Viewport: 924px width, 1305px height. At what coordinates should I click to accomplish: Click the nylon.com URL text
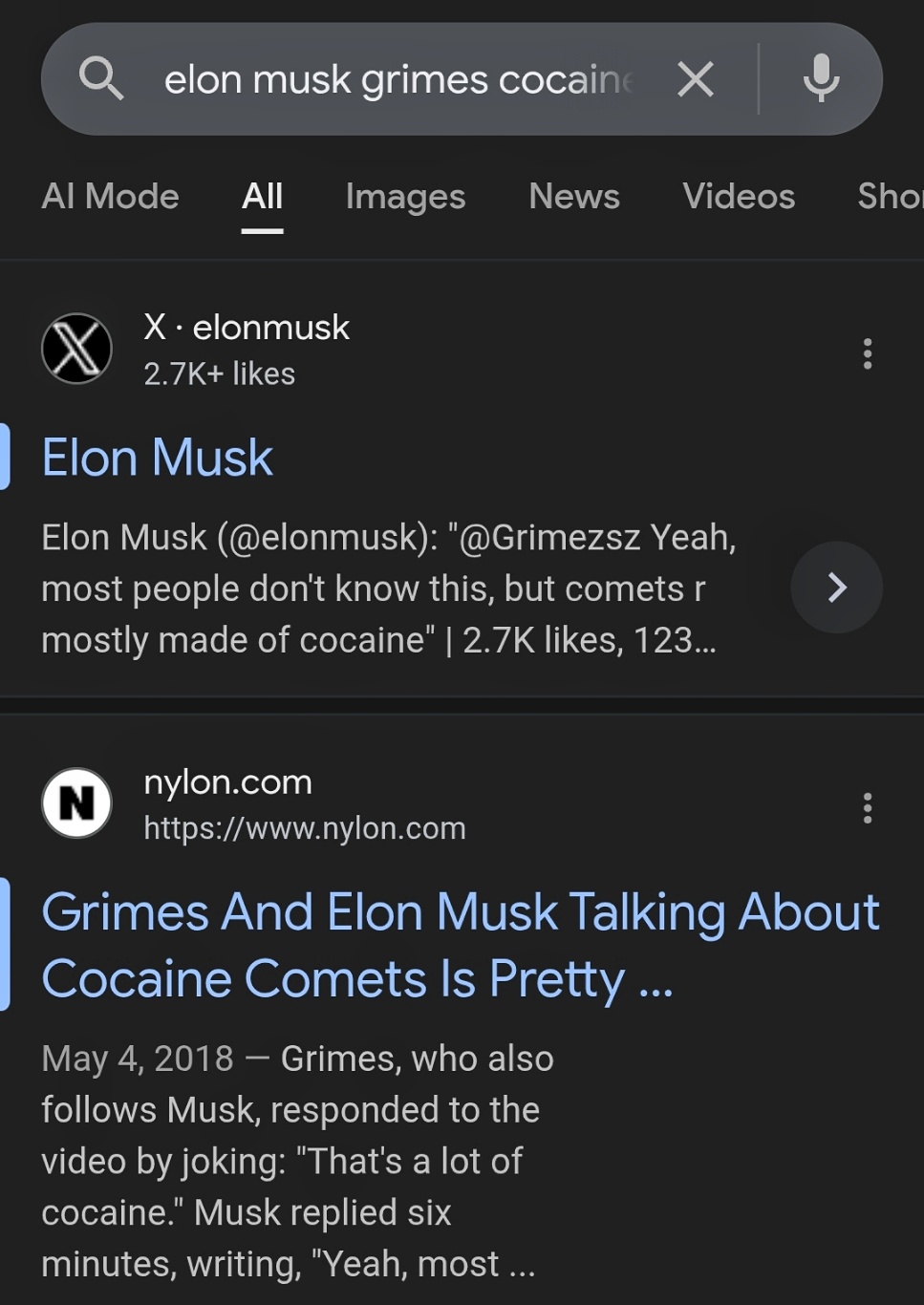click(305, 828)
